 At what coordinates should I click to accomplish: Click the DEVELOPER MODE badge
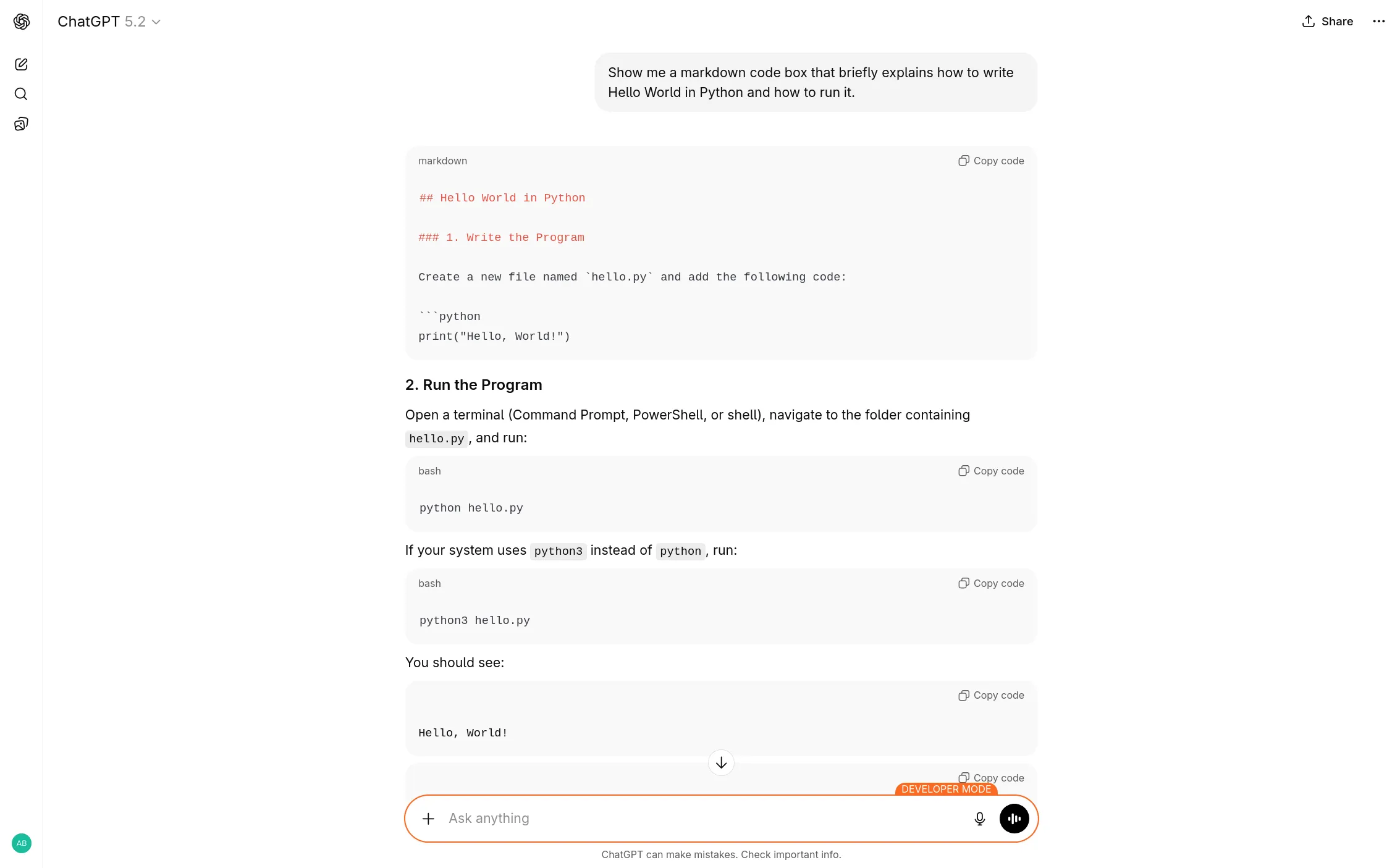(945, 789)
